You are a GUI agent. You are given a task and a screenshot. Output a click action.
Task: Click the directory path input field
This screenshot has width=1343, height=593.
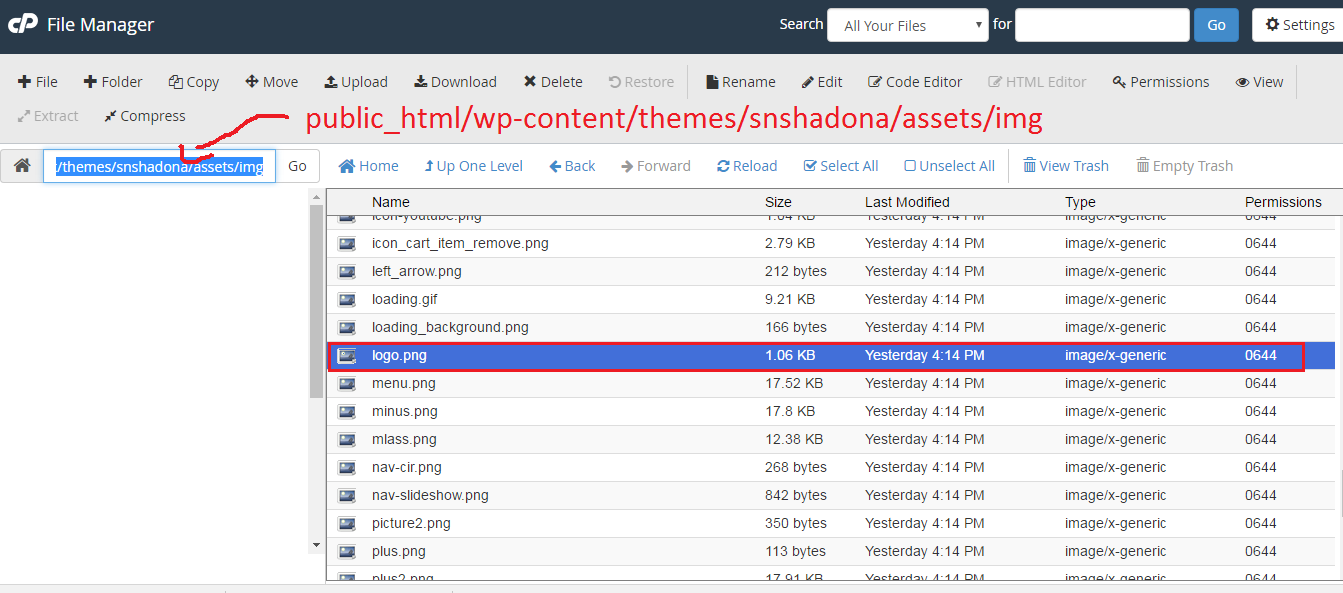click(x=159, y=166)
